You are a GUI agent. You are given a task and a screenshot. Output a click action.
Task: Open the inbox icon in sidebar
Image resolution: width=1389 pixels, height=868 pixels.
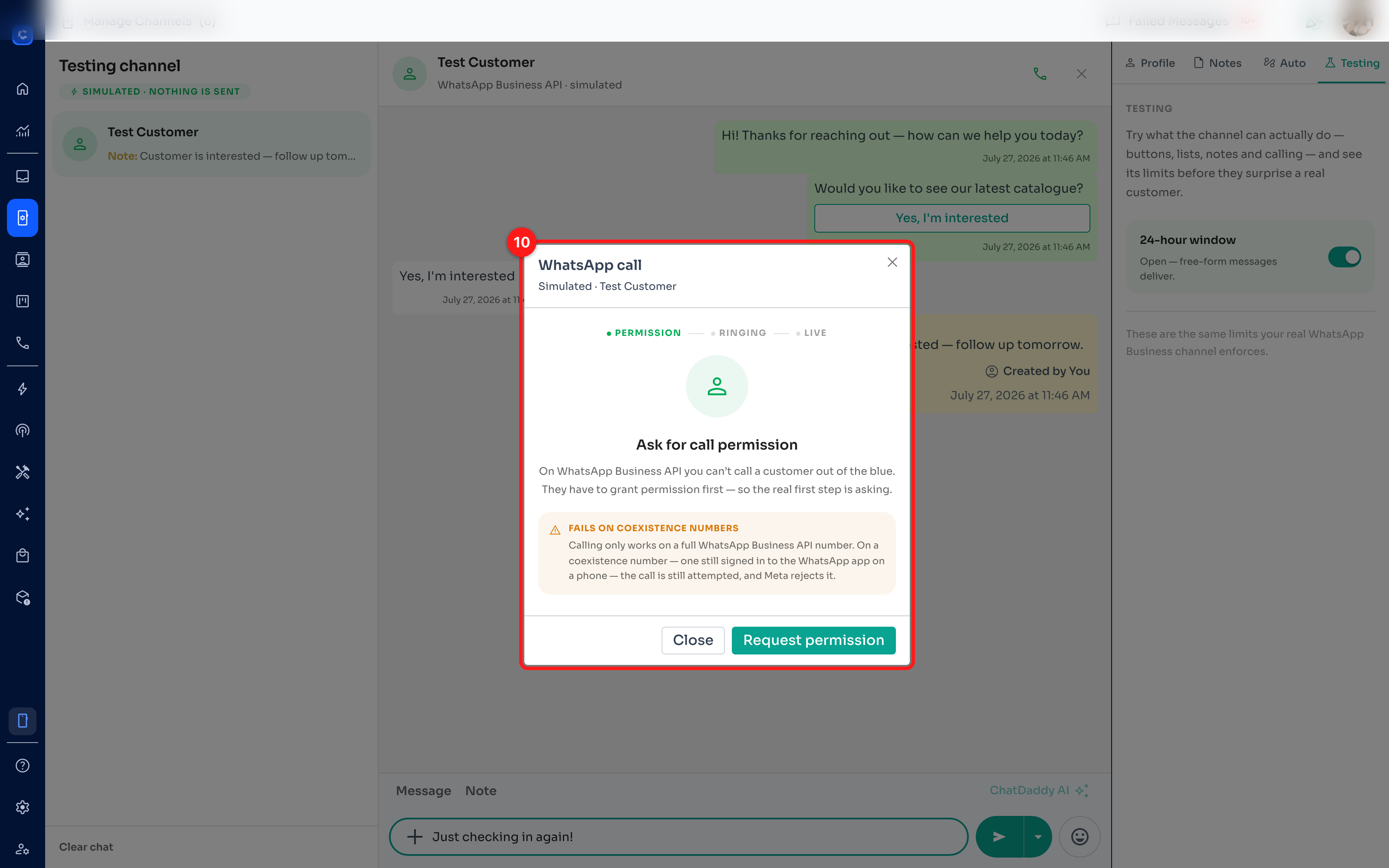(23, 176)
